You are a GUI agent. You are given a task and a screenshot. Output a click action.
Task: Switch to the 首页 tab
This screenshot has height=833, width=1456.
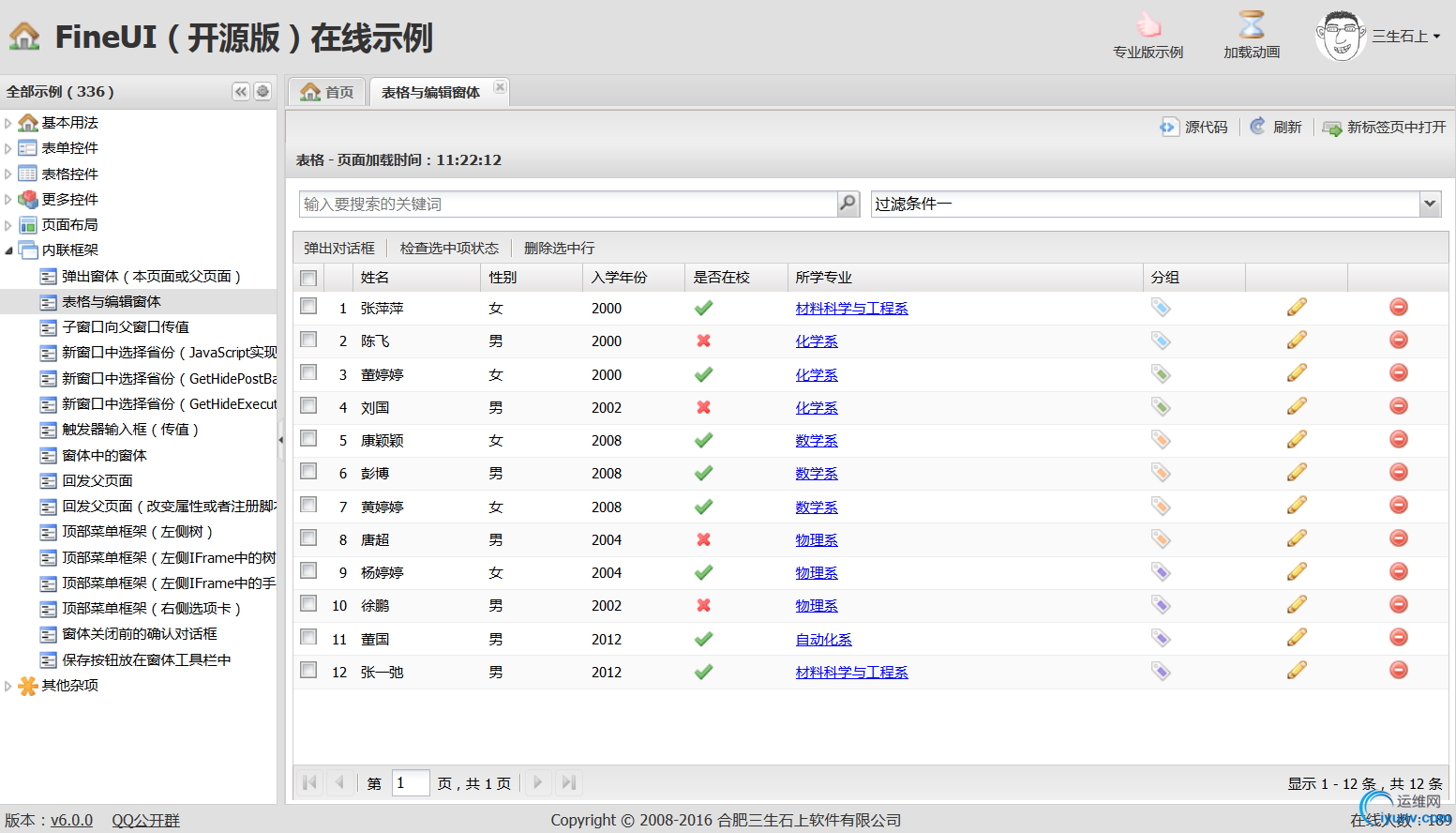pyautogui.click(x=327, y=92)
